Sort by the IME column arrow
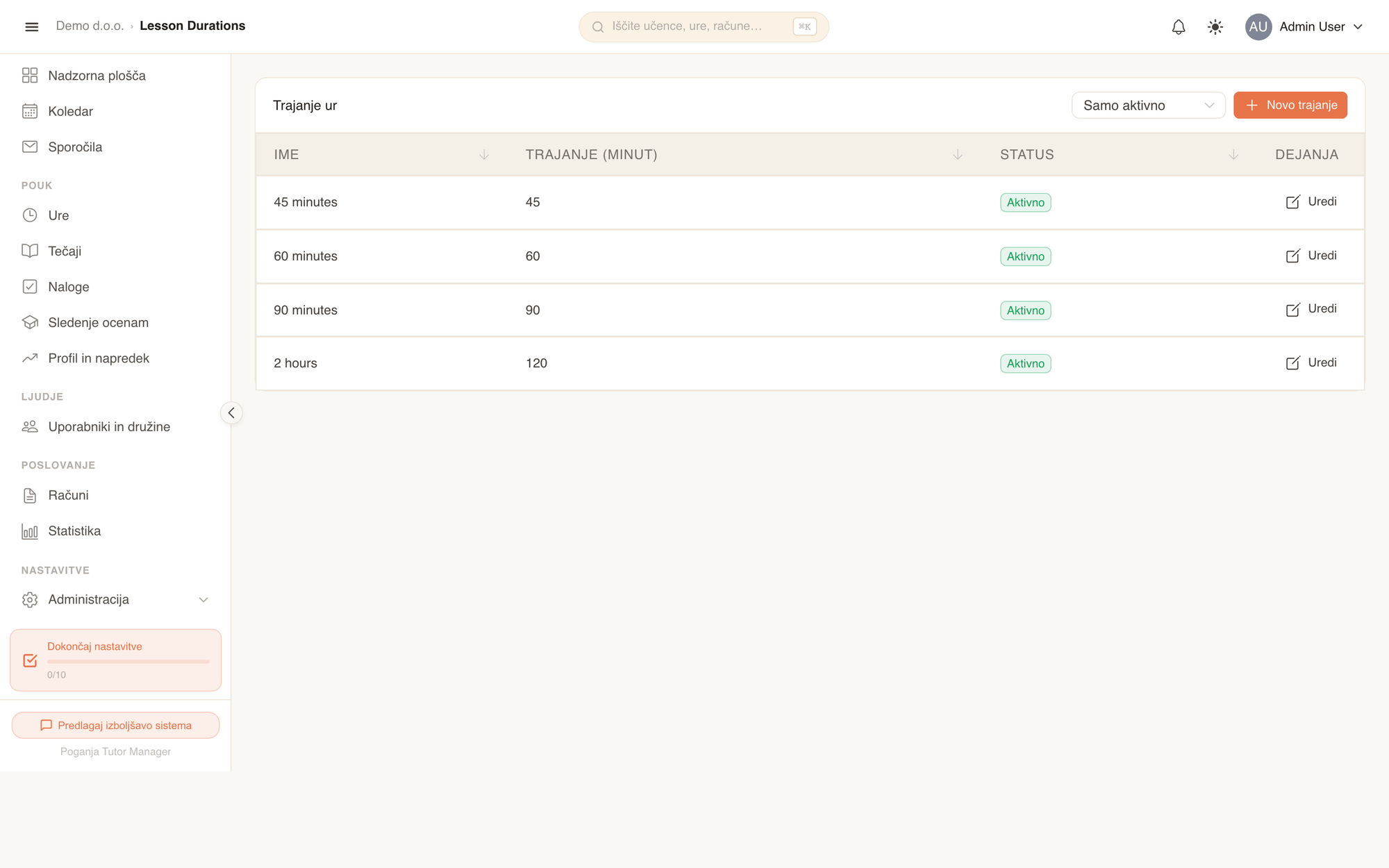Screen dimensions: 1389x868 coord(484,155)
